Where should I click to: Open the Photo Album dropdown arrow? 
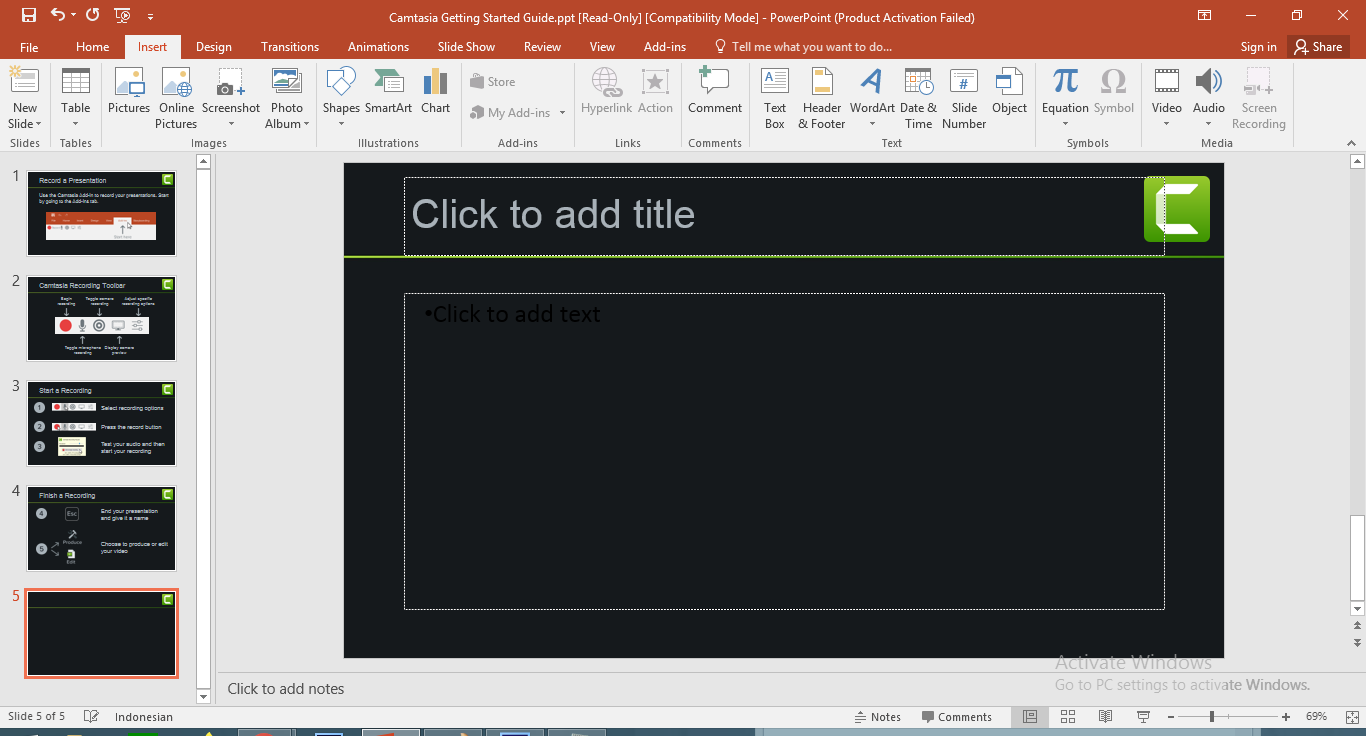pyautogui.click(x=306, y=124)
